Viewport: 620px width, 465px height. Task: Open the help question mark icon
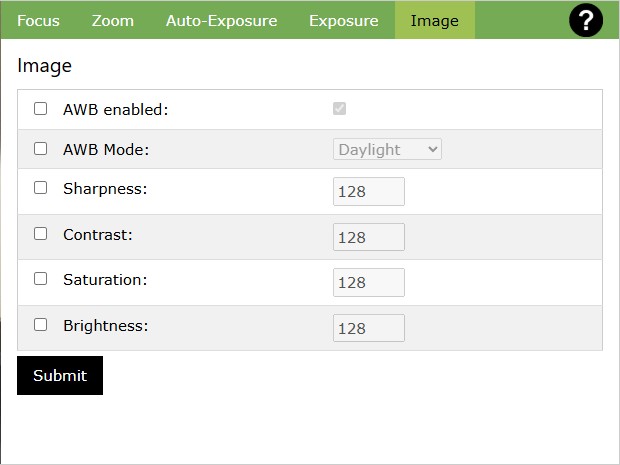[x=585, y=20]
